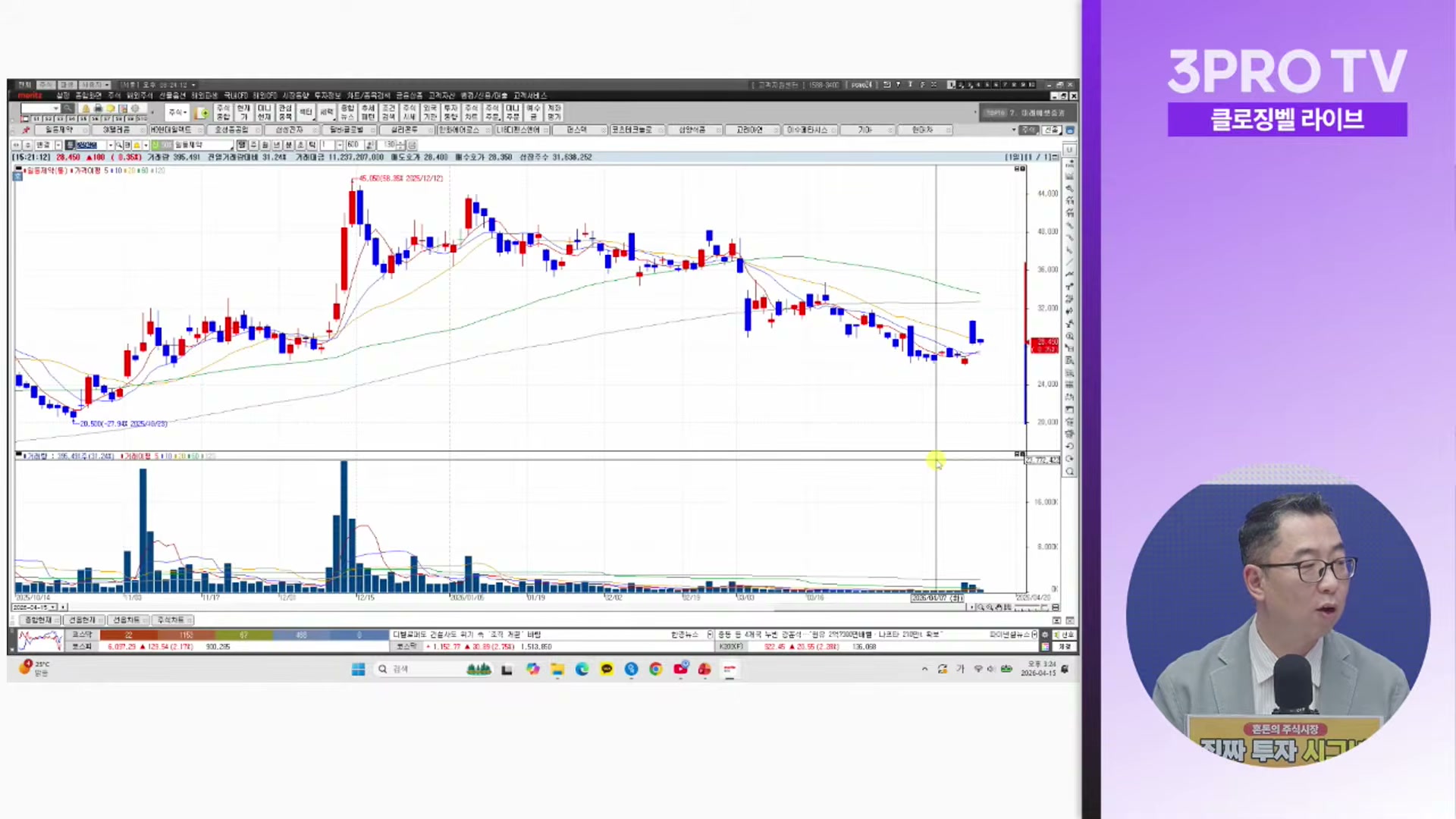The image size is (1456, 819).
Task: Open the 종합뉴스 toolbar shortcut
Action: pos(347,113)
